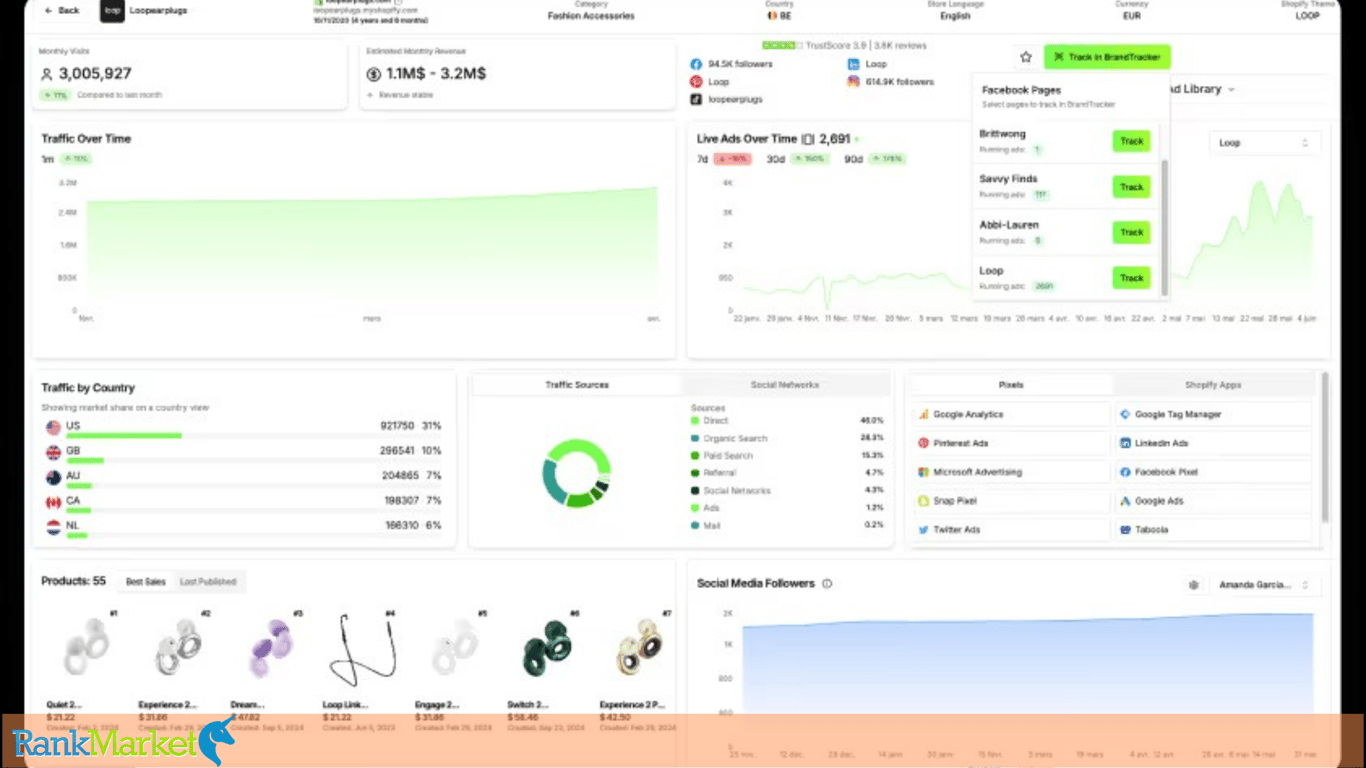Go back with the Back arrow button
The image size is (1366, 768).
click(62, 10)
